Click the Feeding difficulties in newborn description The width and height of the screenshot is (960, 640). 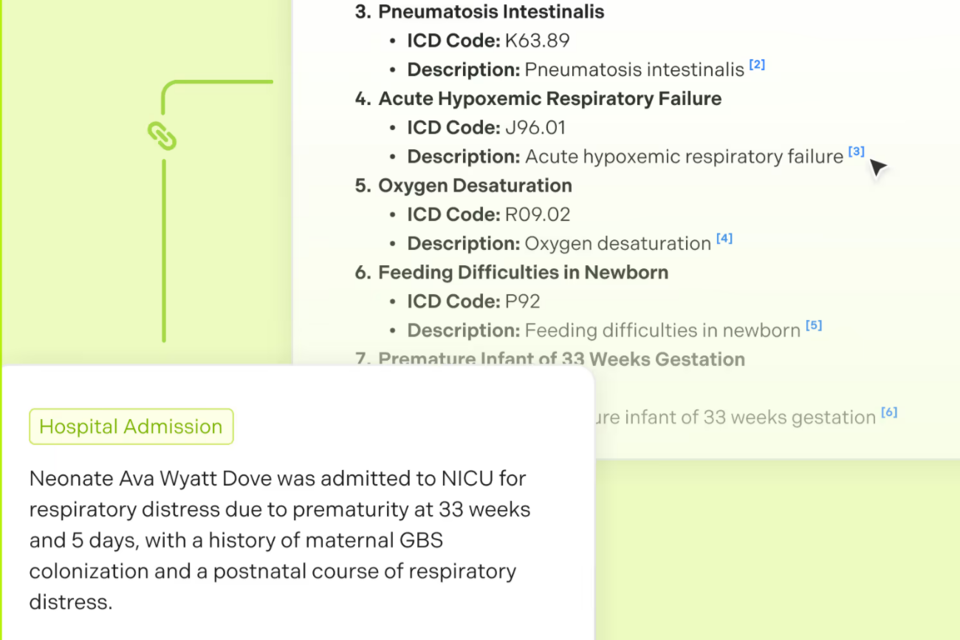pyautogui.click(x=662, y=330)
